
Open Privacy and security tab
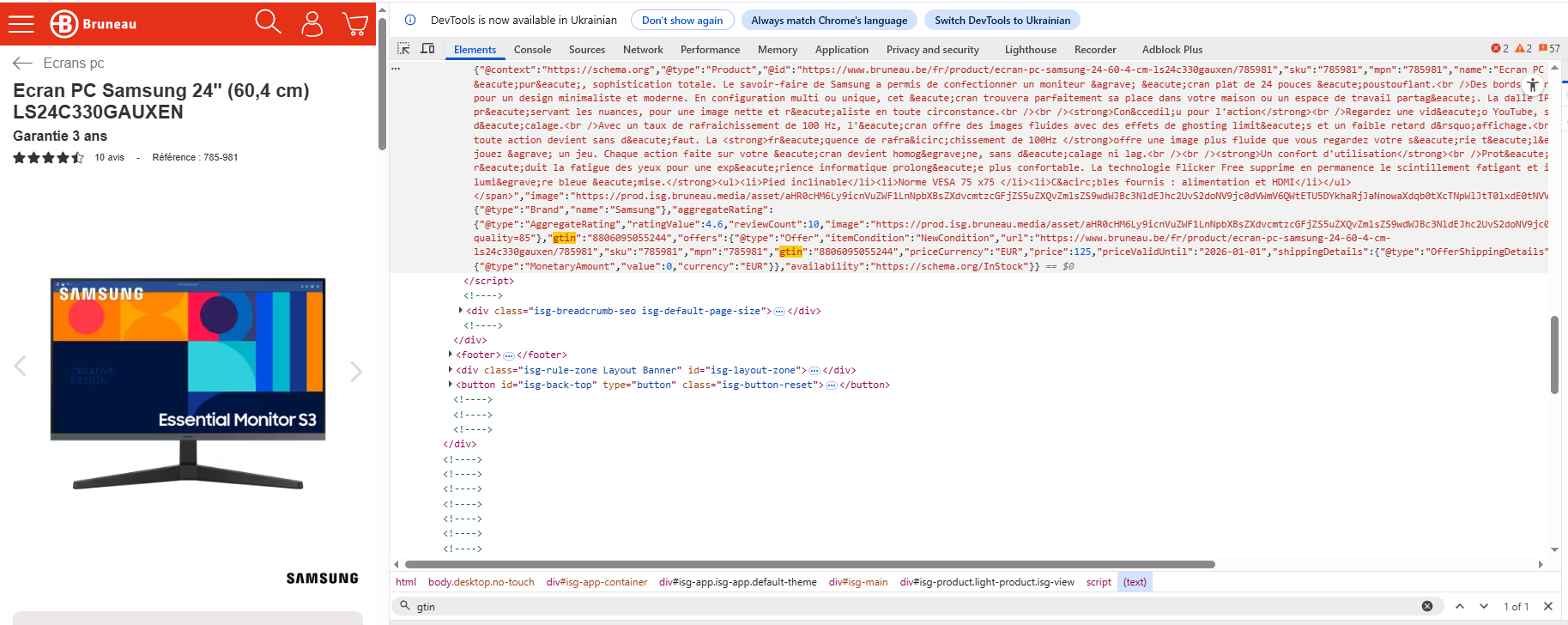(933, 50)
